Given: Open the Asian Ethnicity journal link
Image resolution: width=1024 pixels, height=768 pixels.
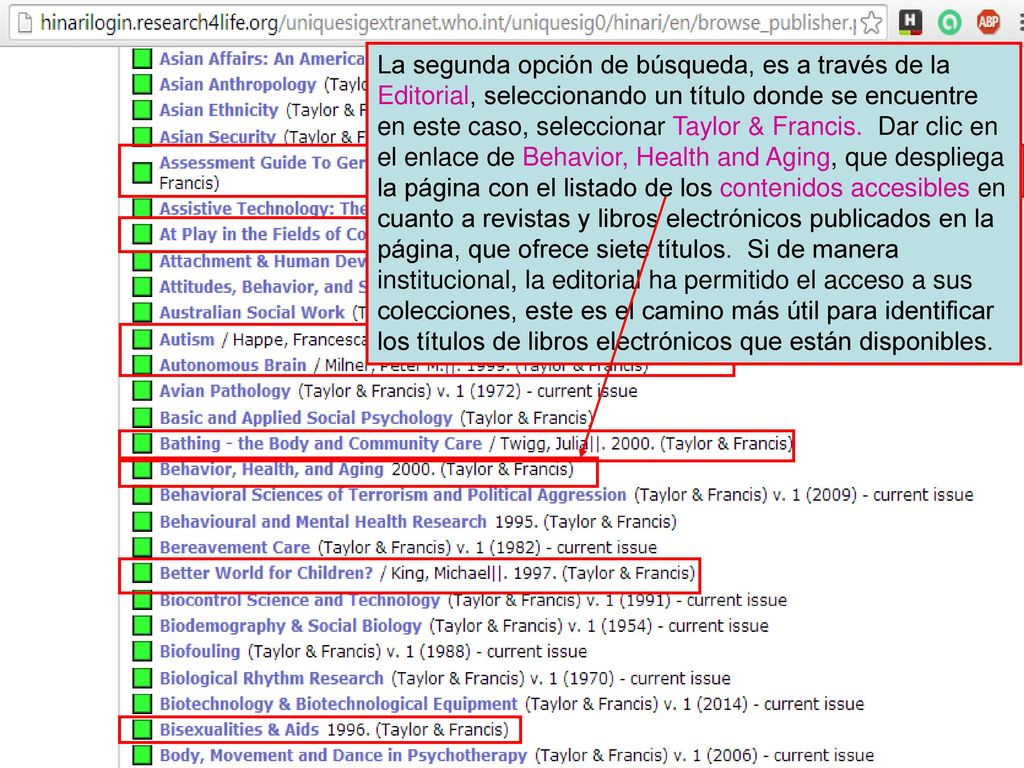Looking at the screenshot, I should 219,110.
